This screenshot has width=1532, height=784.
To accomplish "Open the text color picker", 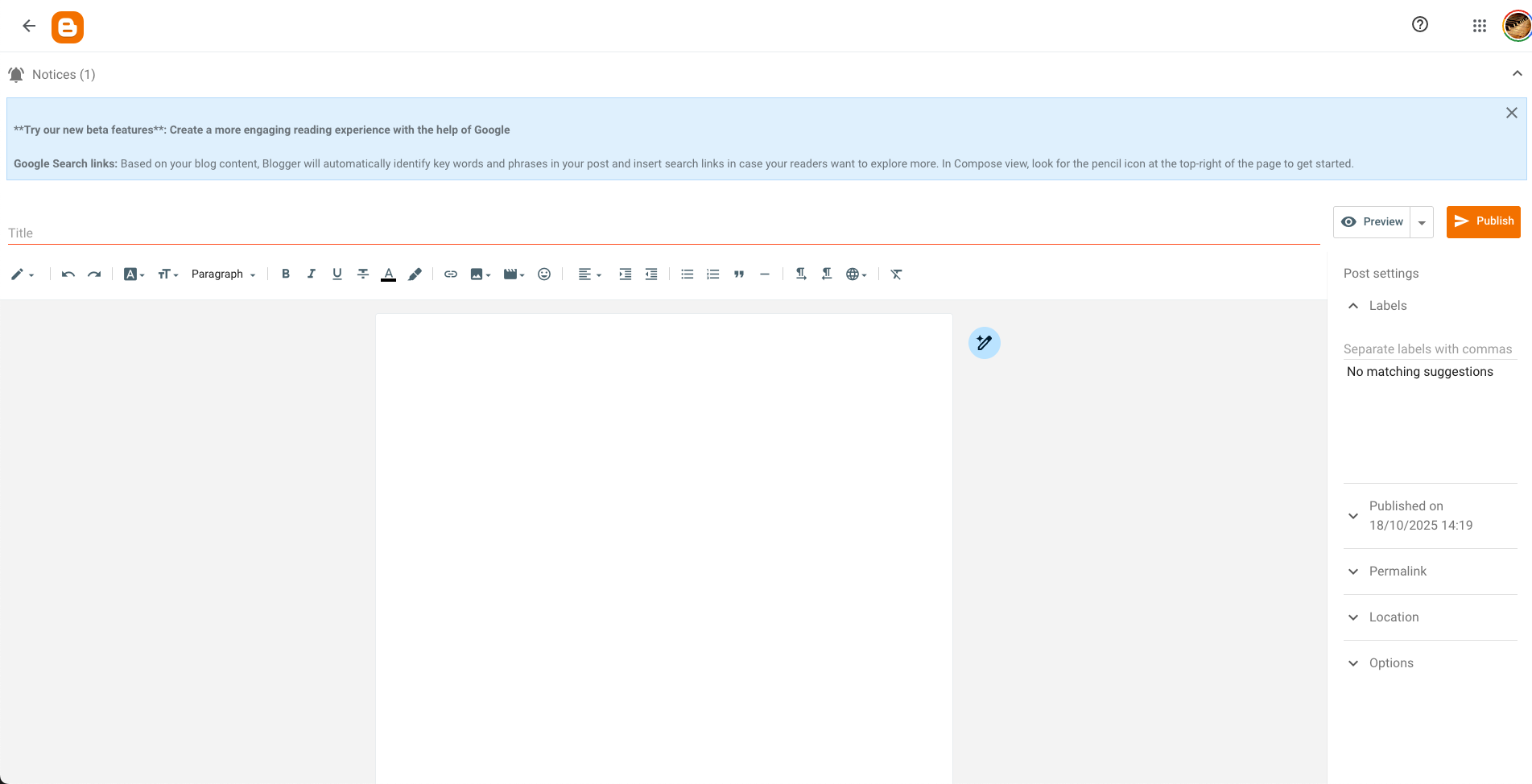I will click(388, 274).
